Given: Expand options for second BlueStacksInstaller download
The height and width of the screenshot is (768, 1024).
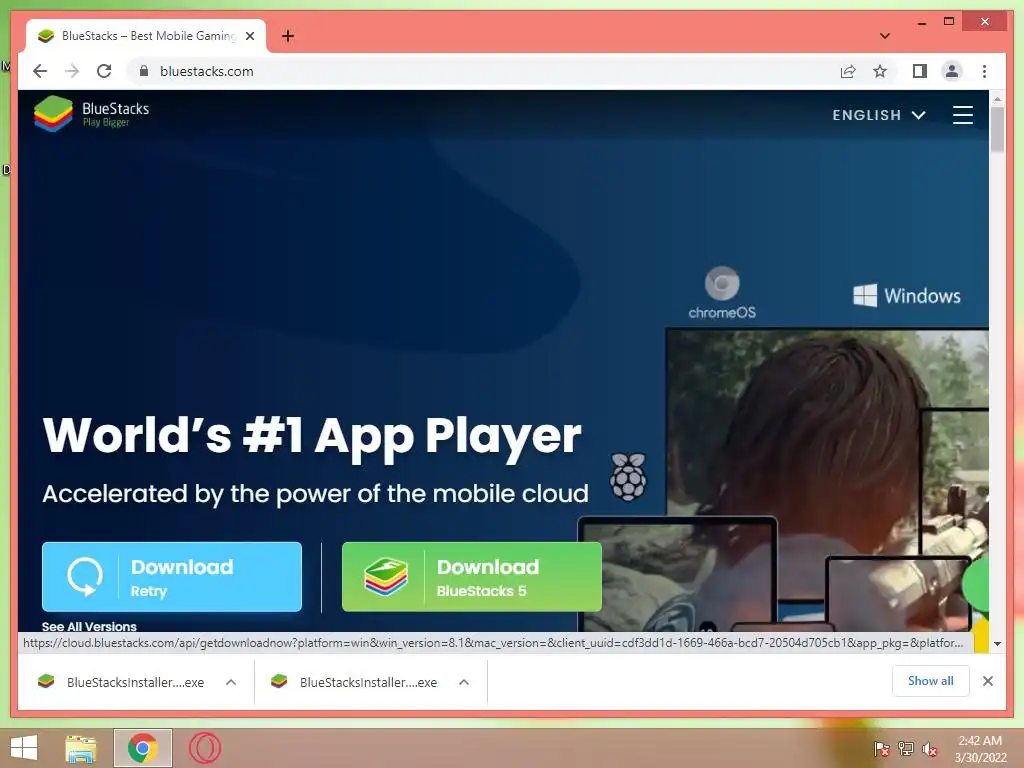Looking at the screenshot, I should 464,682.
